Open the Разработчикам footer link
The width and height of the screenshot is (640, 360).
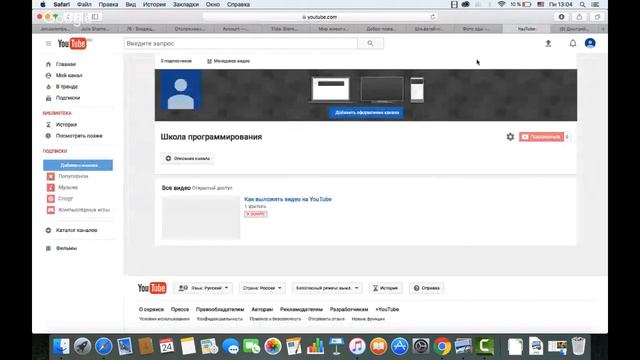click(x=349, y=309)
